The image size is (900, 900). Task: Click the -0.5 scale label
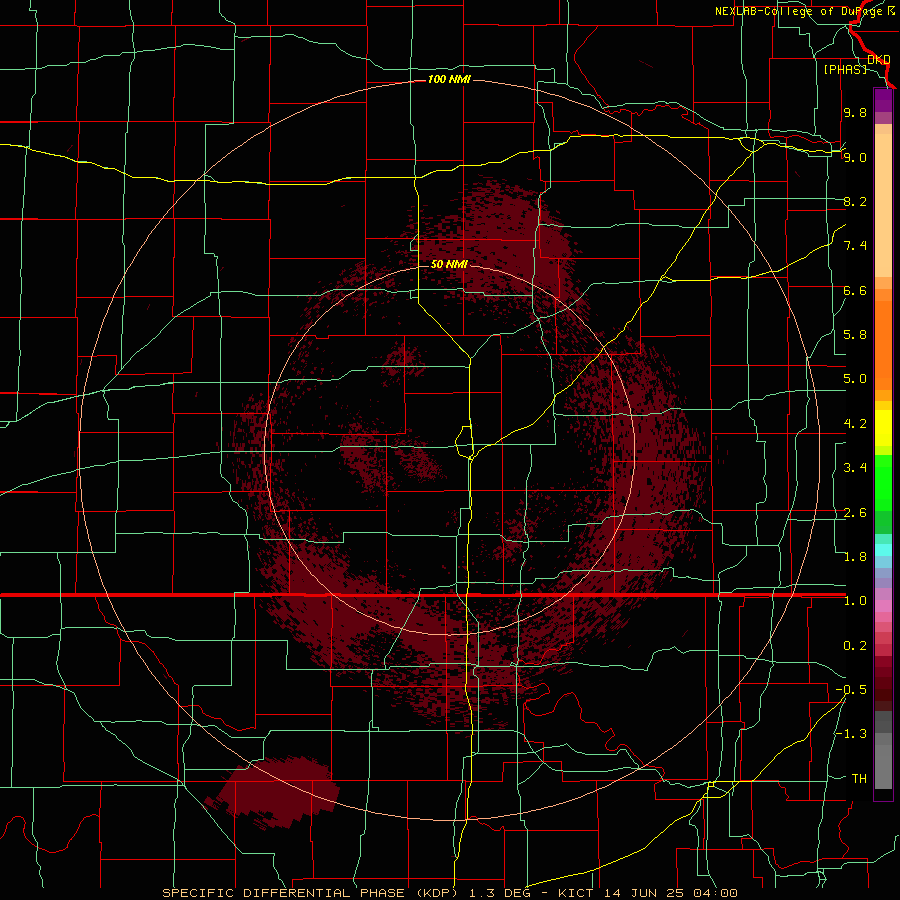[x=851, y=690]
